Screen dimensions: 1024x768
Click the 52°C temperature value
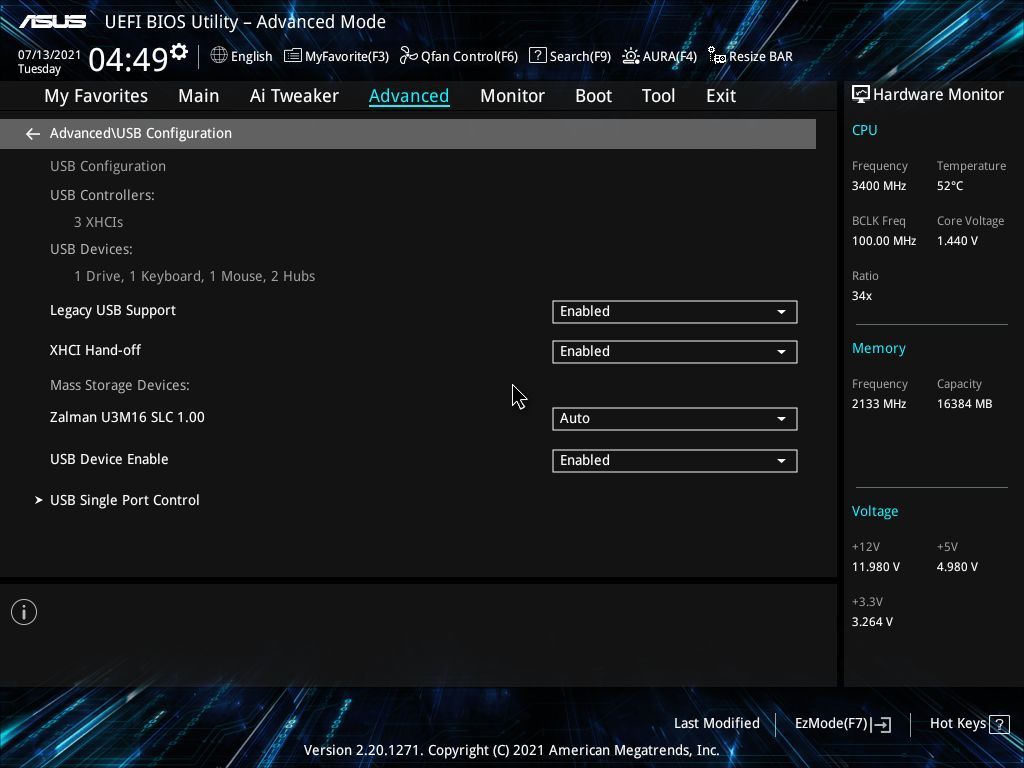tap(950, 186)
